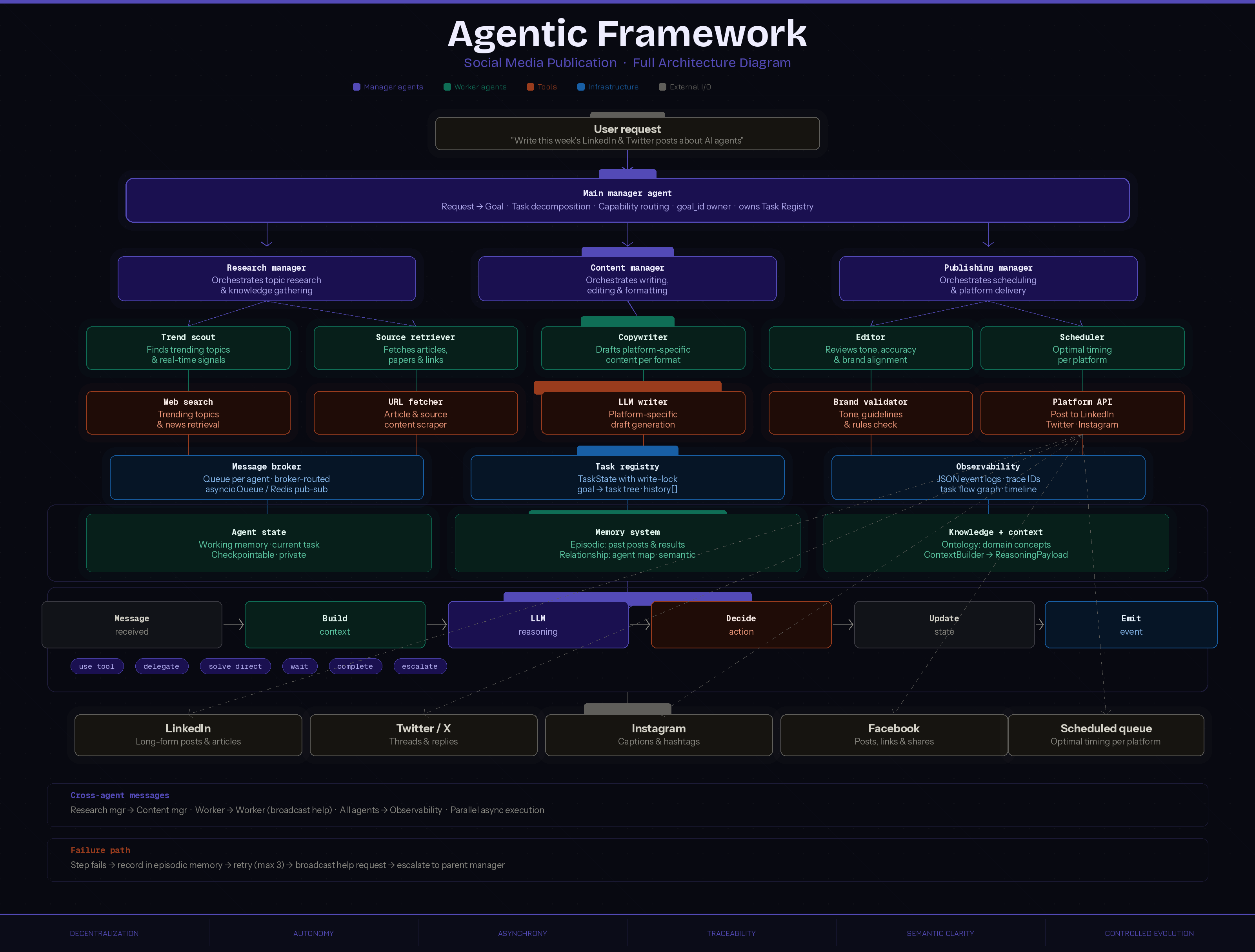
Task: Select the Editor worker node
Action: coord(871,348)
